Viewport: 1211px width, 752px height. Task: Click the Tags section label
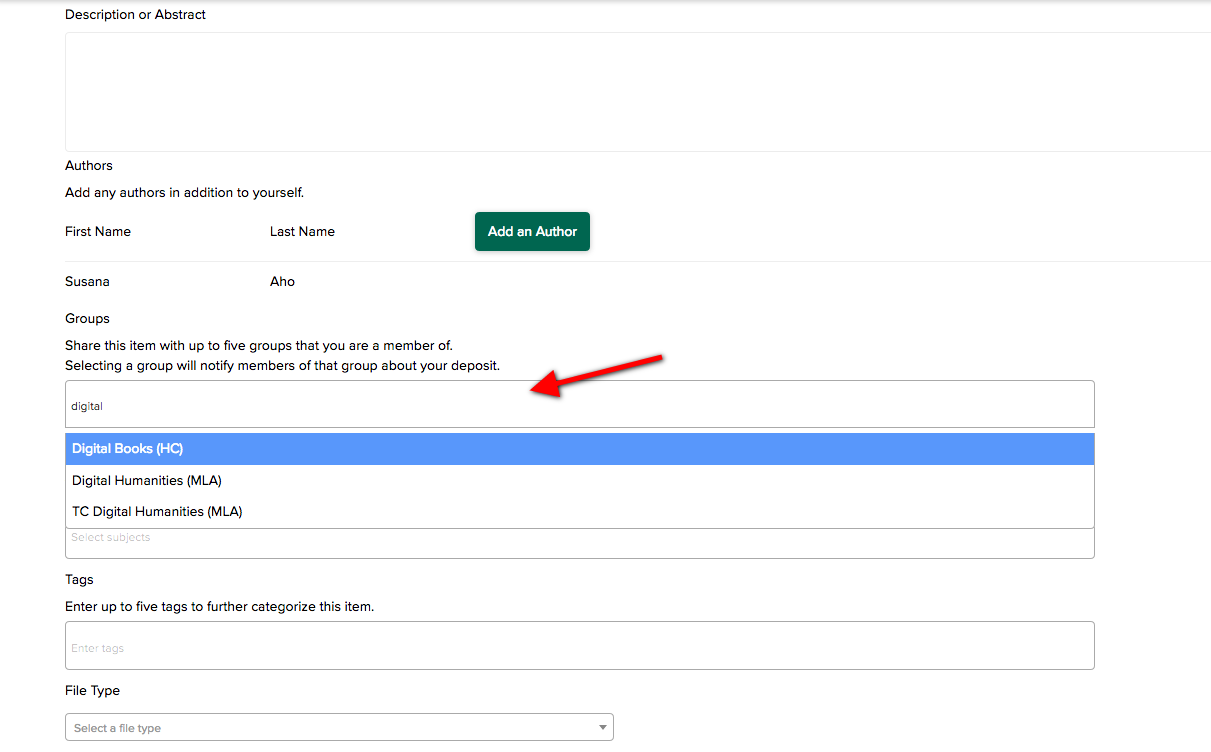point(79,580)
